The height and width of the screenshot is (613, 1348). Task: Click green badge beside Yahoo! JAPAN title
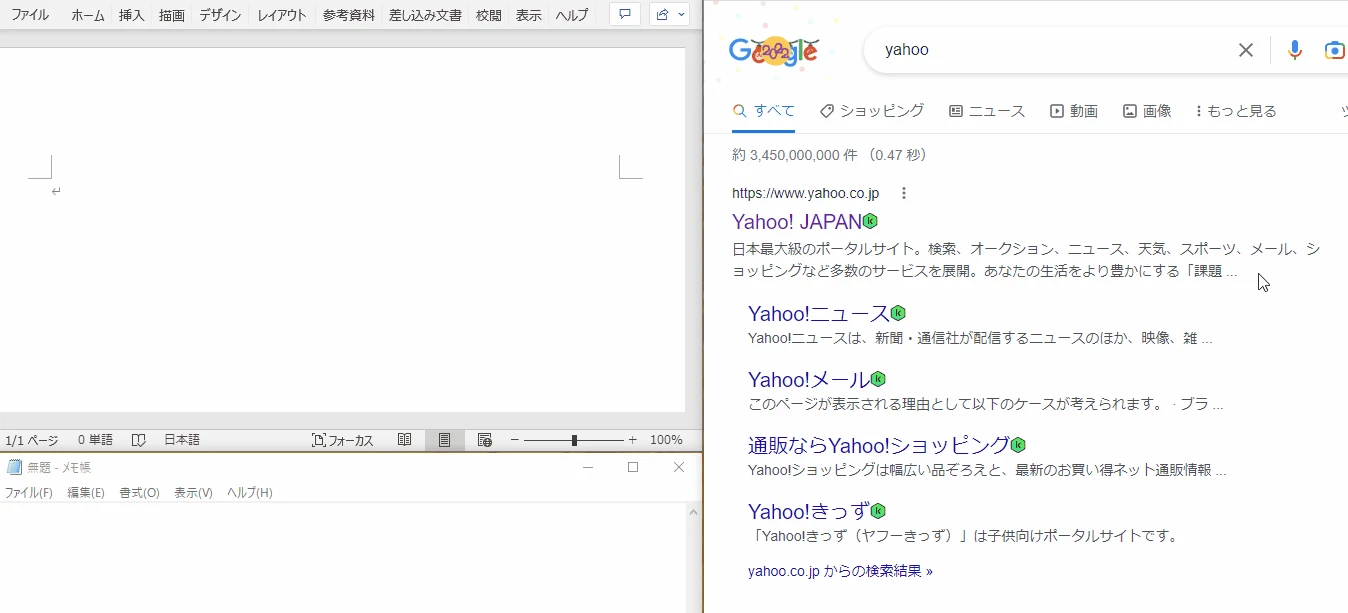(x=870, y=221)
